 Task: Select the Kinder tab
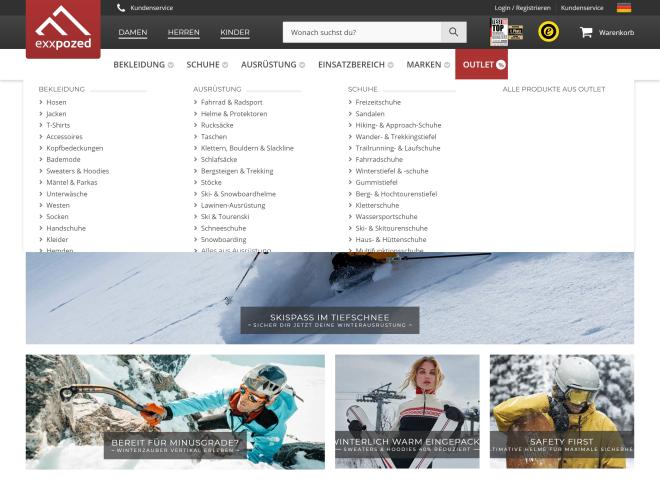[235, 32]
